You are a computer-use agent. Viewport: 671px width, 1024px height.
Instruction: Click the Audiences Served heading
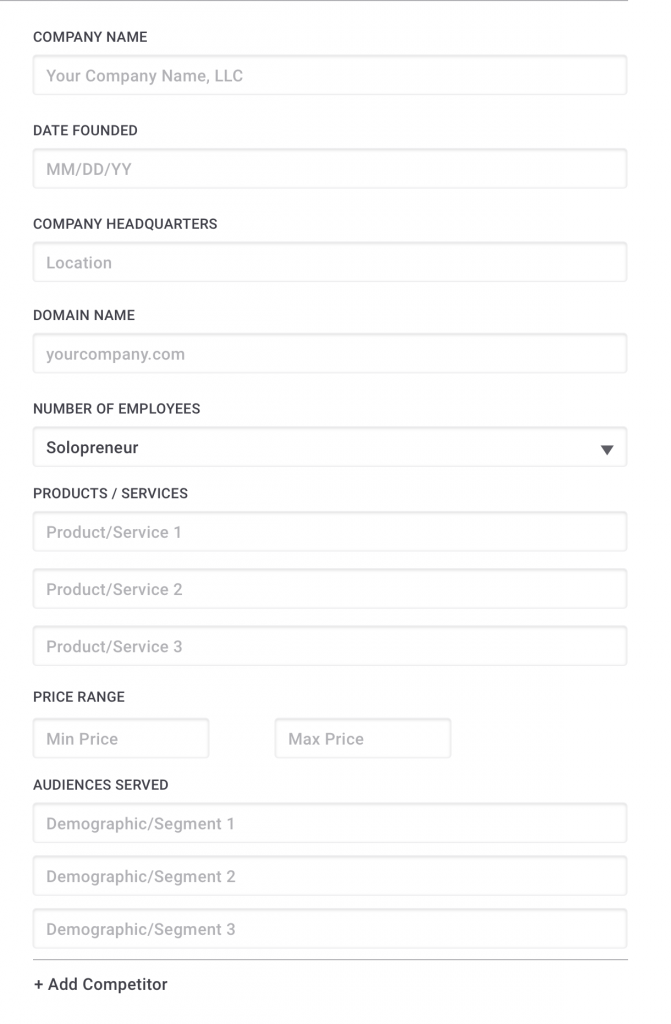coord(101,785)
